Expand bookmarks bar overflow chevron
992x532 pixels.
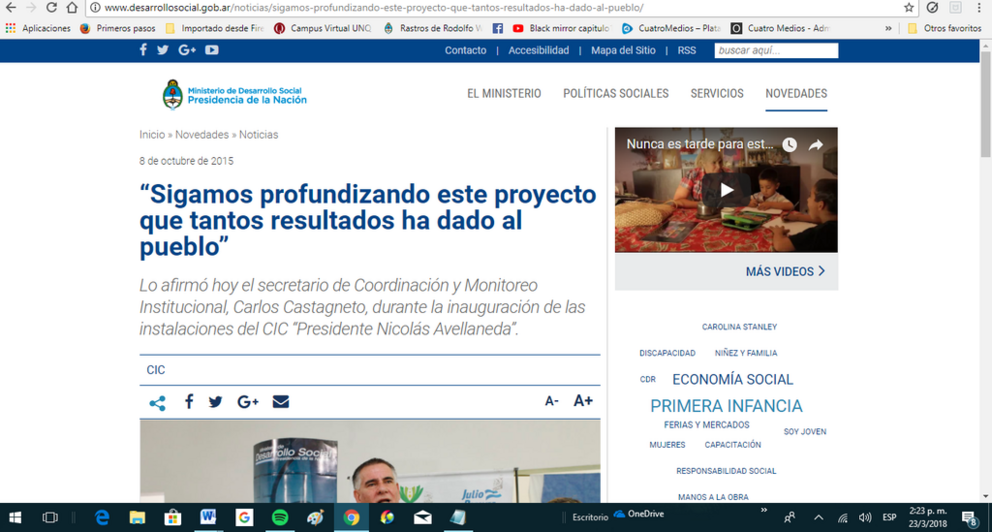(x=888, y=28)
